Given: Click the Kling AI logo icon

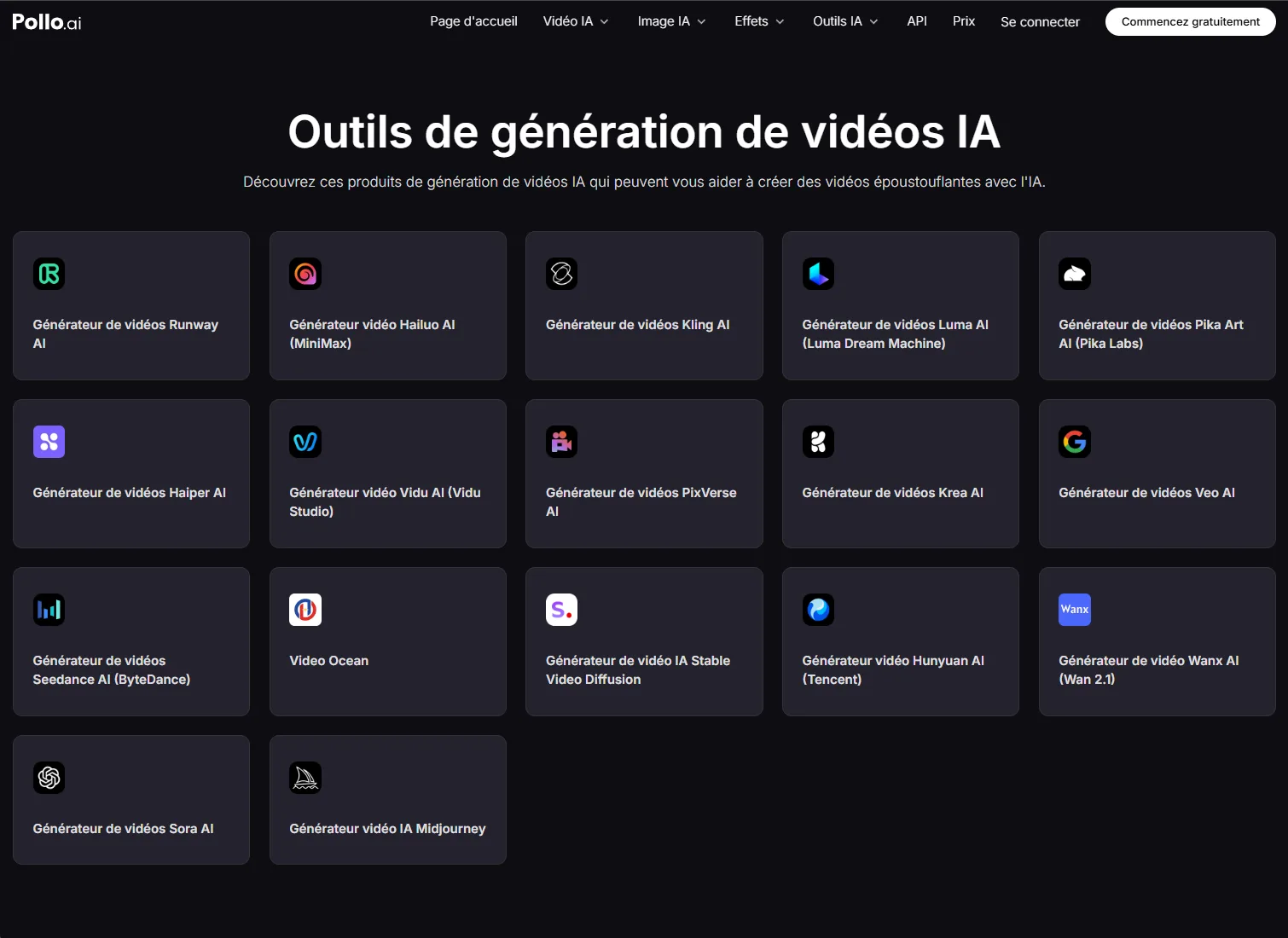Looking at the screenshot, I should [x=562, y=274].
